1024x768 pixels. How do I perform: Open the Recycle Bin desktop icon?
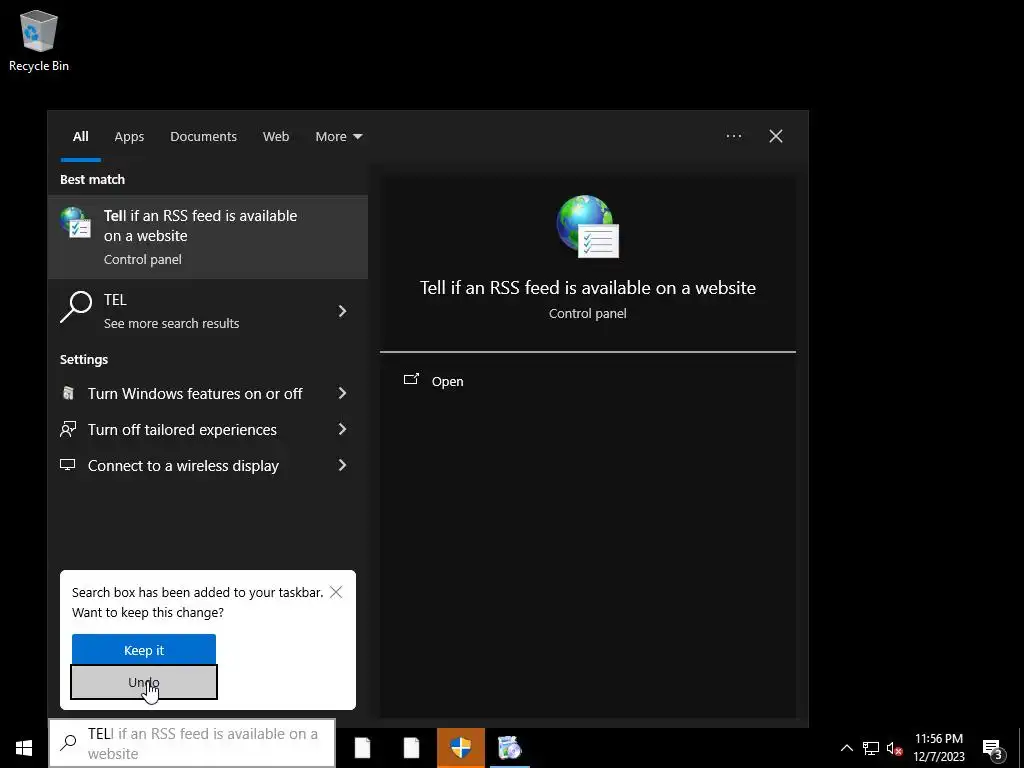point(39,40)
